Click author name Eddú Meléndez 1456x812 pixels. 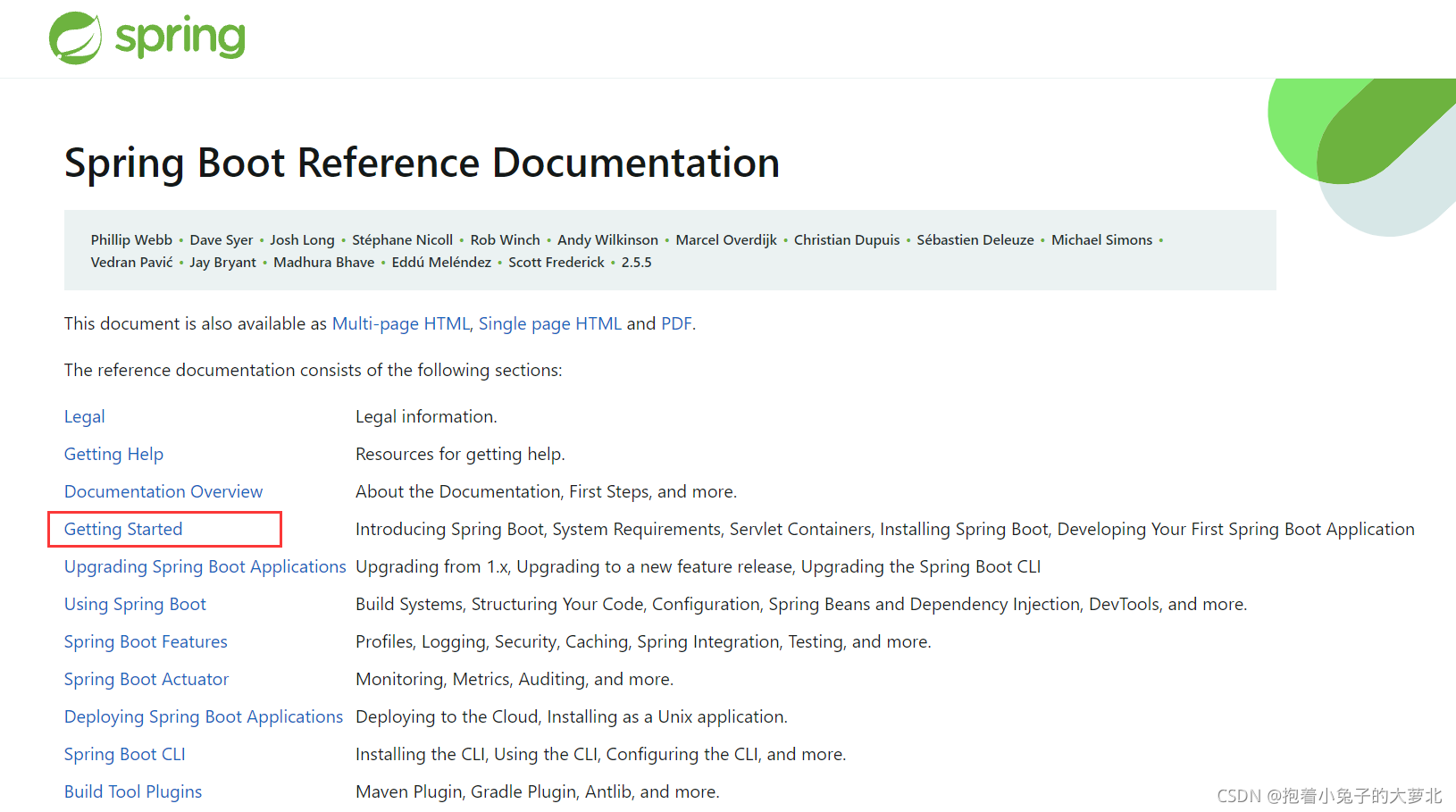pos(441,263)
